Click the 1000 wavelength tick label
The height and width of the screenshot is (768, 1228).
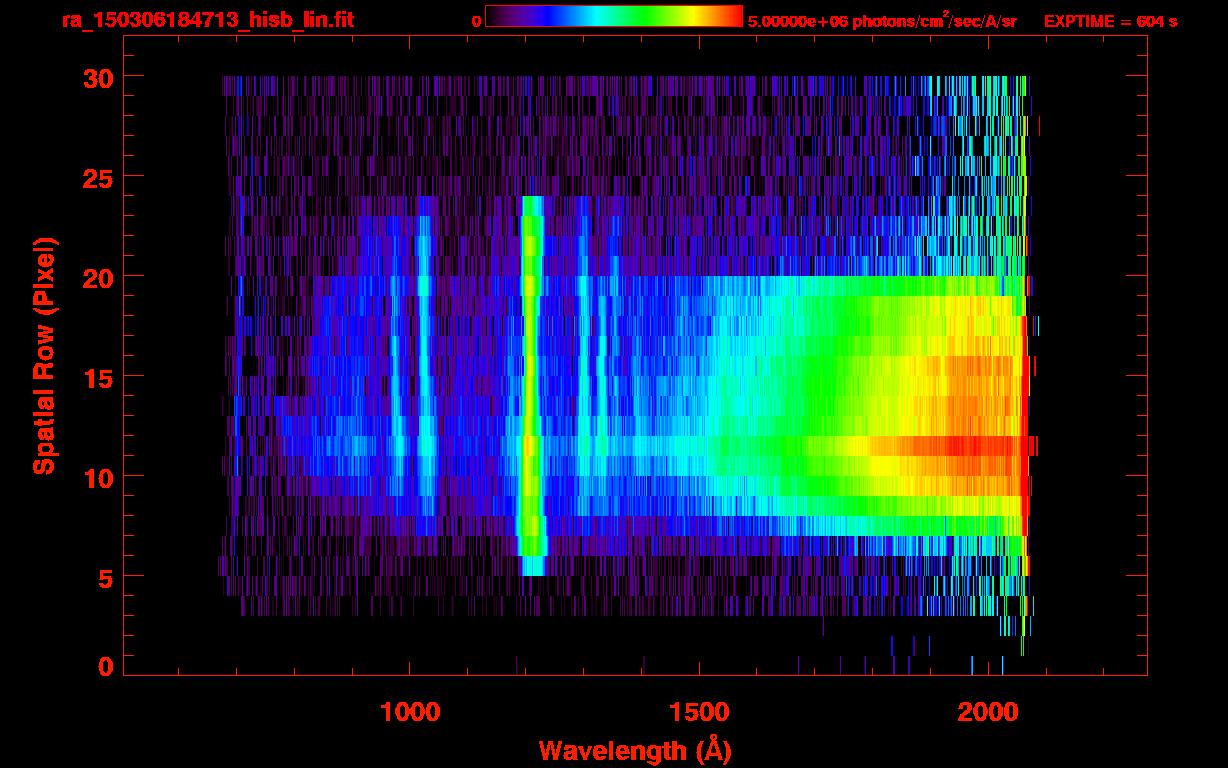click(411, 713)
